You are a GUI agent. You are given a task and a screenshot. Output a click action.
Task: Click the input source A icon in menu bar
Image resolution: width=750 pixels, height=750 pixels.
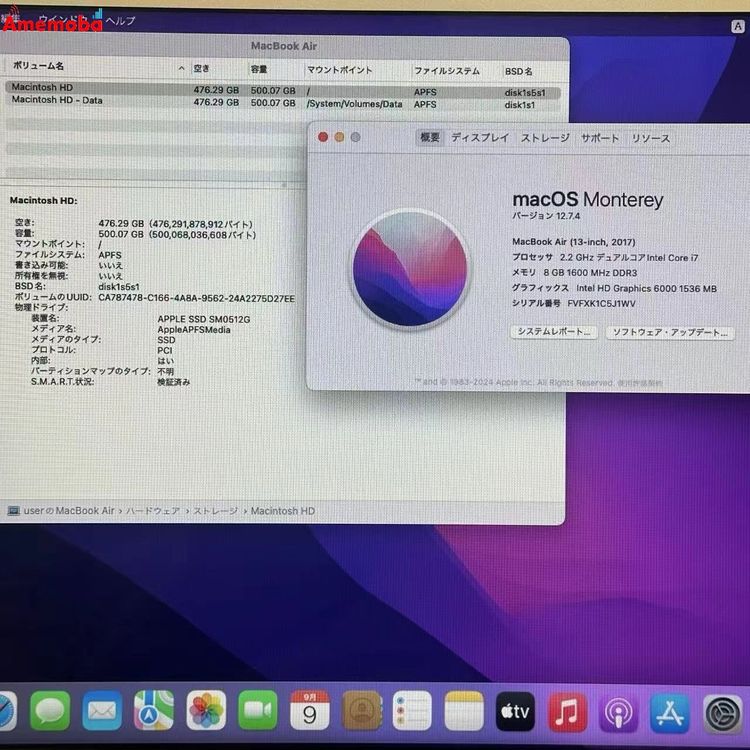click(x=738, y=26)
